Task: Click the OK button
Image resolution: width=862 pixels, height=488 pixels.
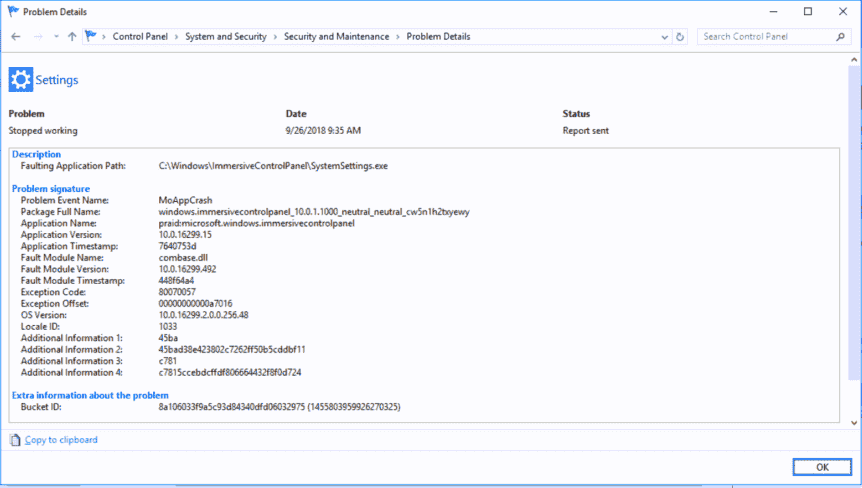Action: click(x=822, y=467)
